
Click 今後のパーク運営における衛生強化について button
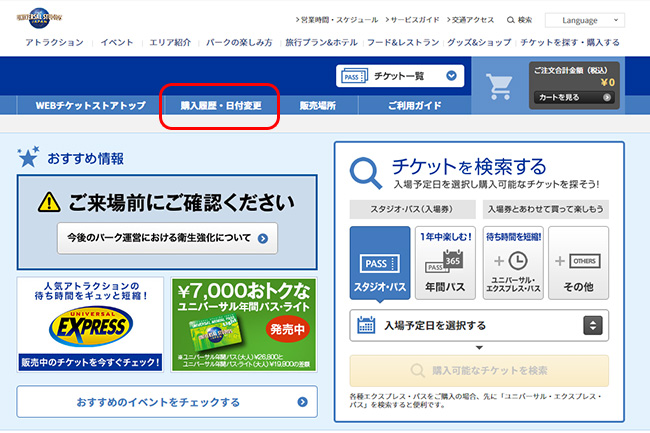pyautogui.click(x=167, y=238)
